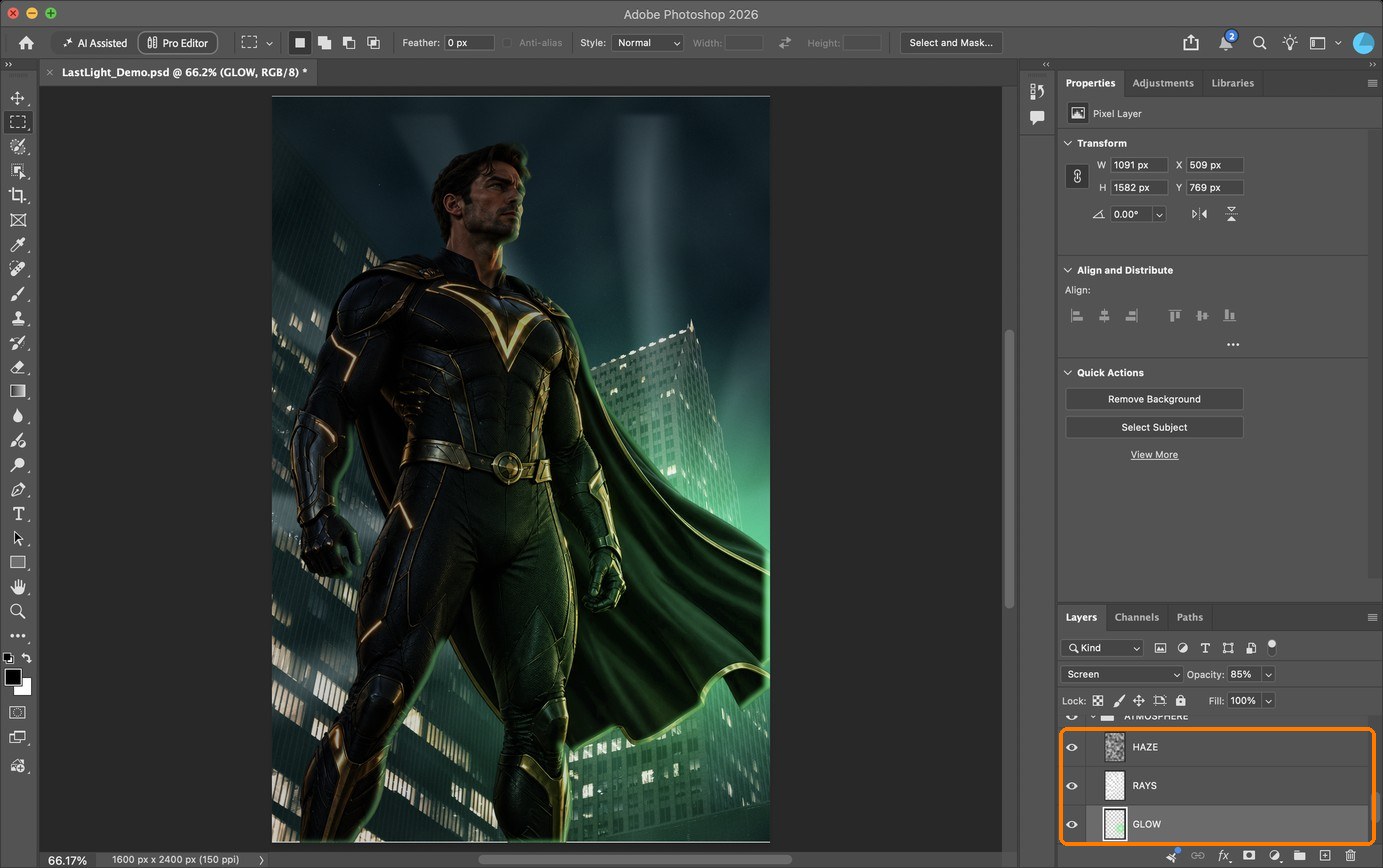Open the Kind layer filter dropdown
The height and width of the screenshot is (868, 1383).
click(x=1102, y=648)
